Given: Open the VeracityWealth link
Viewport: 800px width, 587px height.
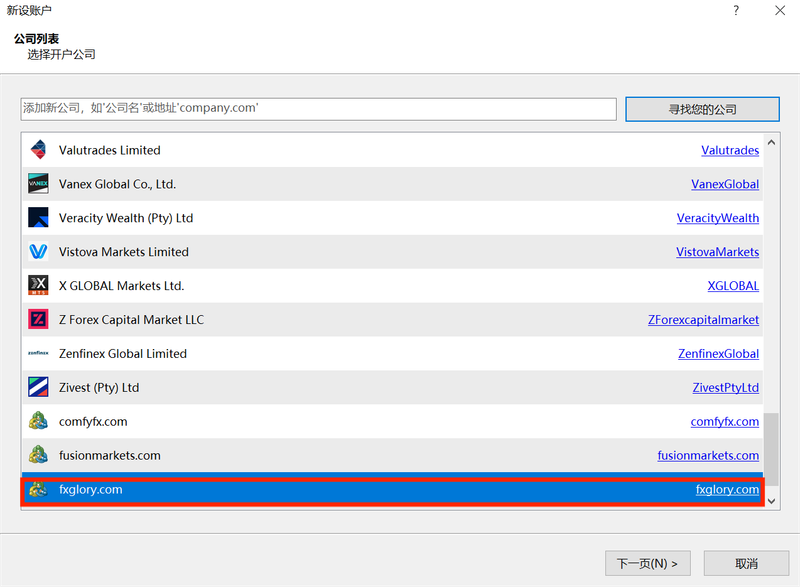Looking at the screenshot, I should (717, 218).
